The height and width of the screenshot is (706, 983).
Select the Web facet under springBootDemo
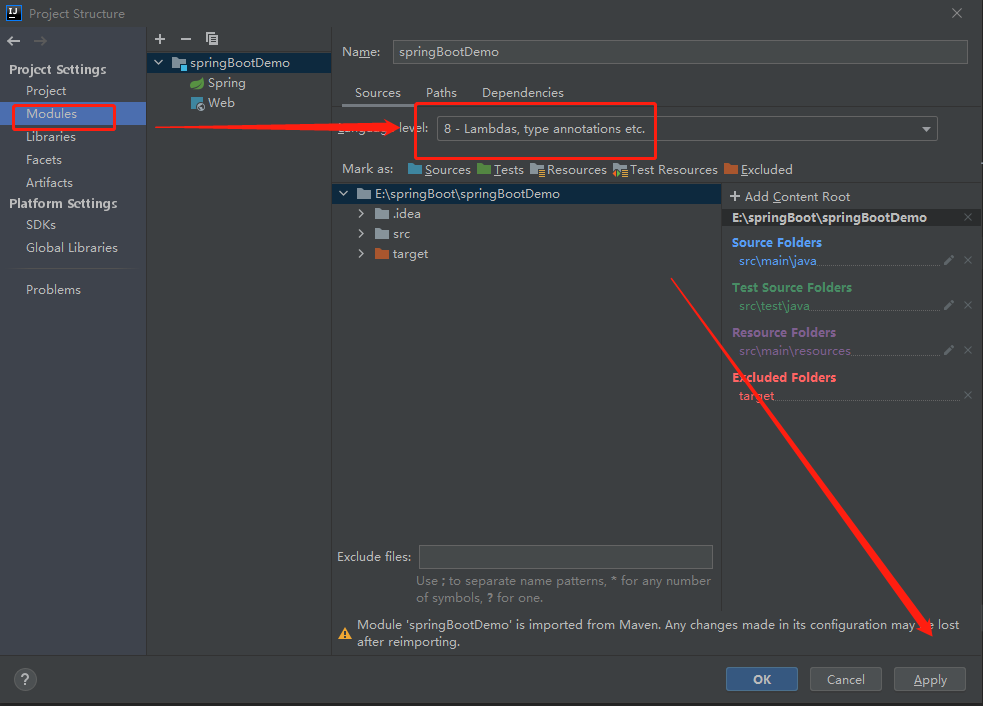pyautogui.click(x=213, y=103)
